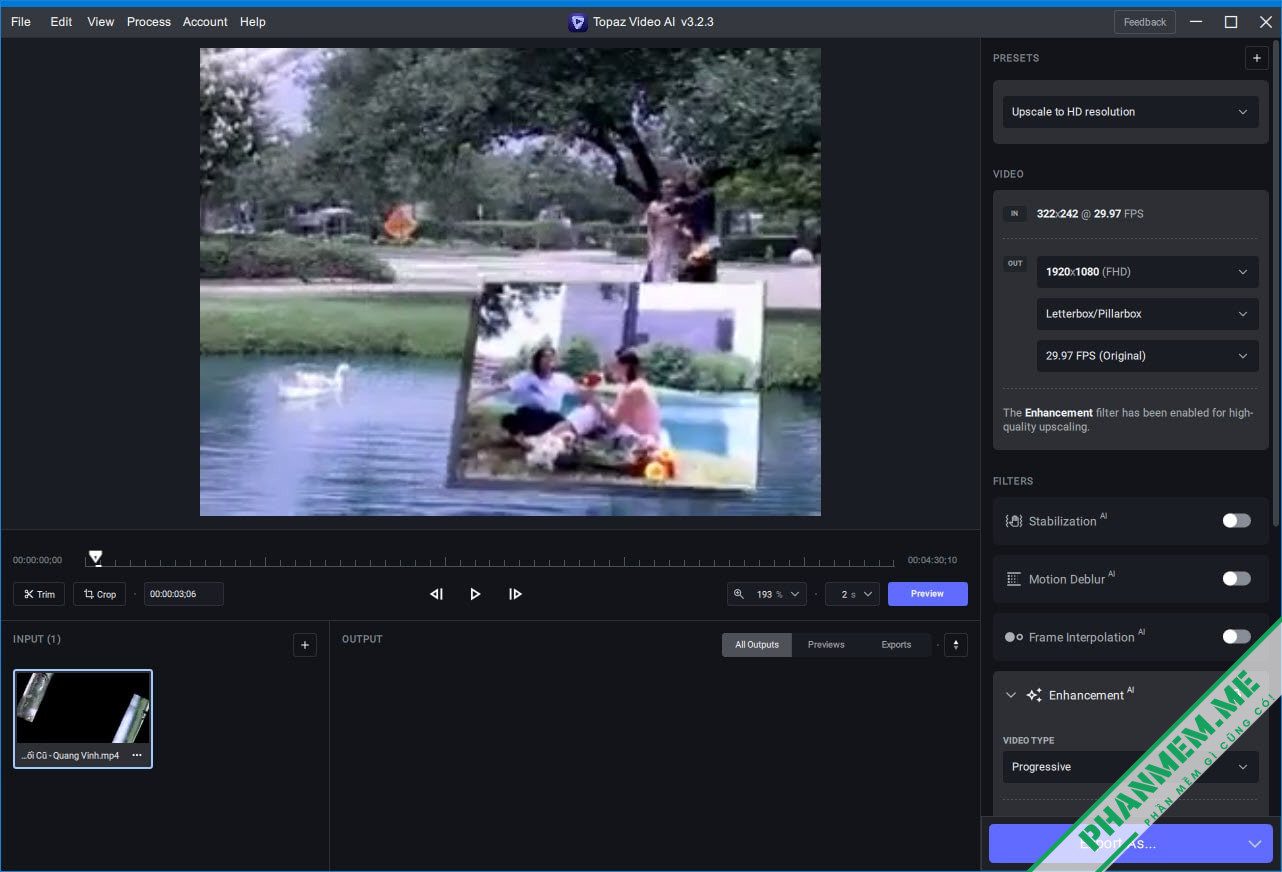Switch to the Previews tab
Image resolution: width=1282 pixels, height=872 pixels.
coord(826,645)
